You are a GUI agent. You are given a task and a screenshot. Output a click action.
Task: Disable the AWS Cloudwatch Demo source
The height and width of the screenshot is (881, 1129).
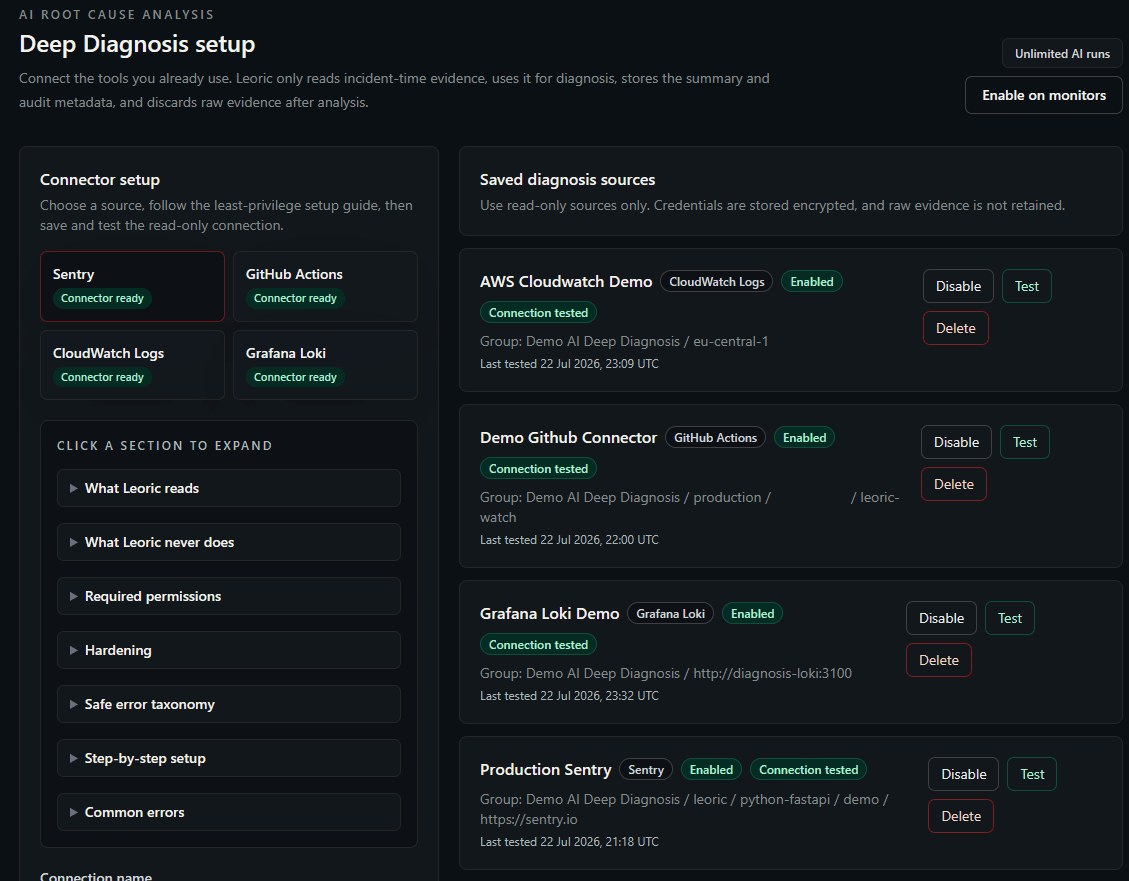[958, 286]
